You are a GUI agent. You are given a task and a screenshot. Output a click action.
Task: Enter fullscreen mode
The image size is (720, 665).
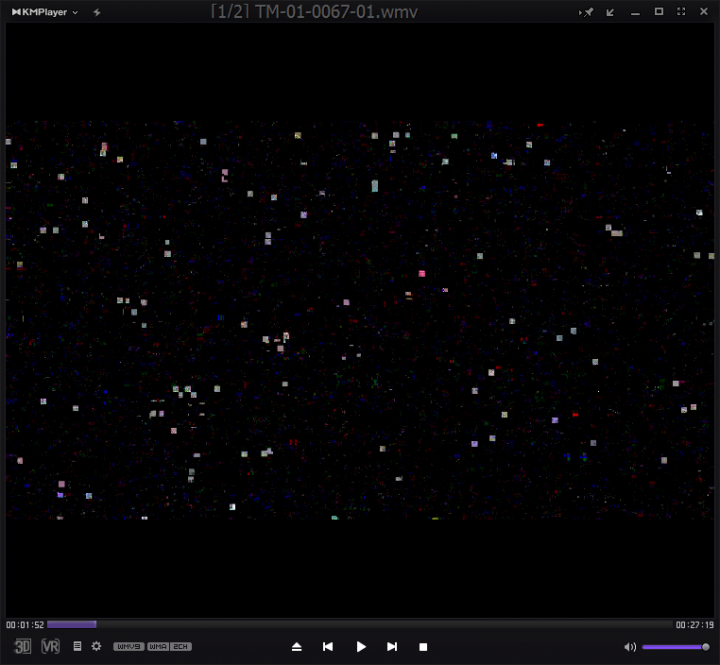tap(681, 11)
